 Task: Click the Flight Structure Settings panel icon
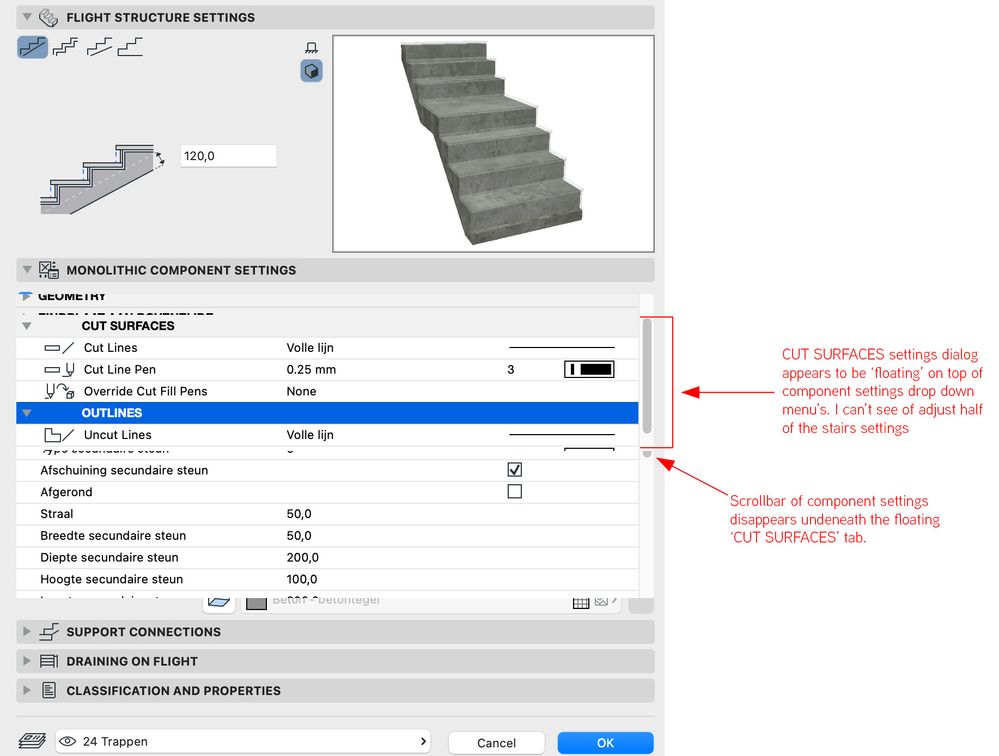pos(48,18)
